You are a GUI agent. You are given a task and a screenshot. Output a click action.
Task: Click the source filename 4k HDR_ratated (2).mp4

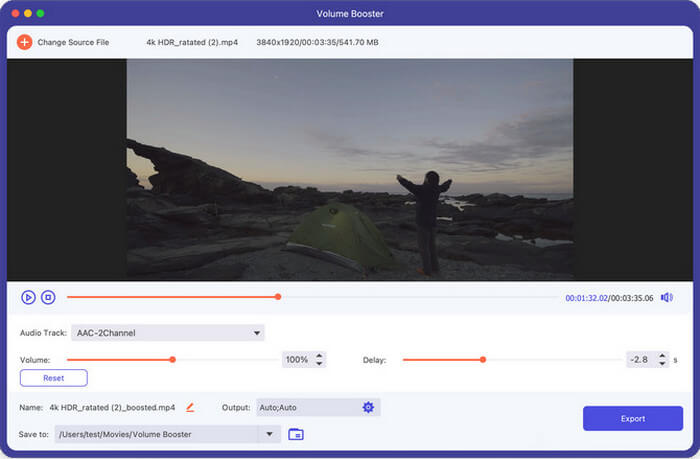click(192, 42)
